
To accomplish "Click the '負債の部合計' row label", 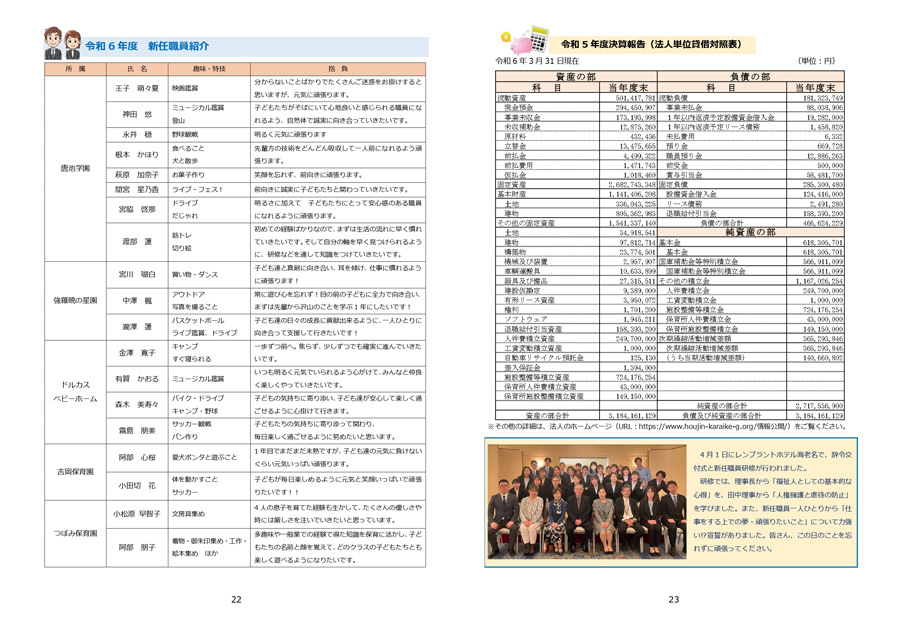I will pyautogui.click(x=721, y=223).
